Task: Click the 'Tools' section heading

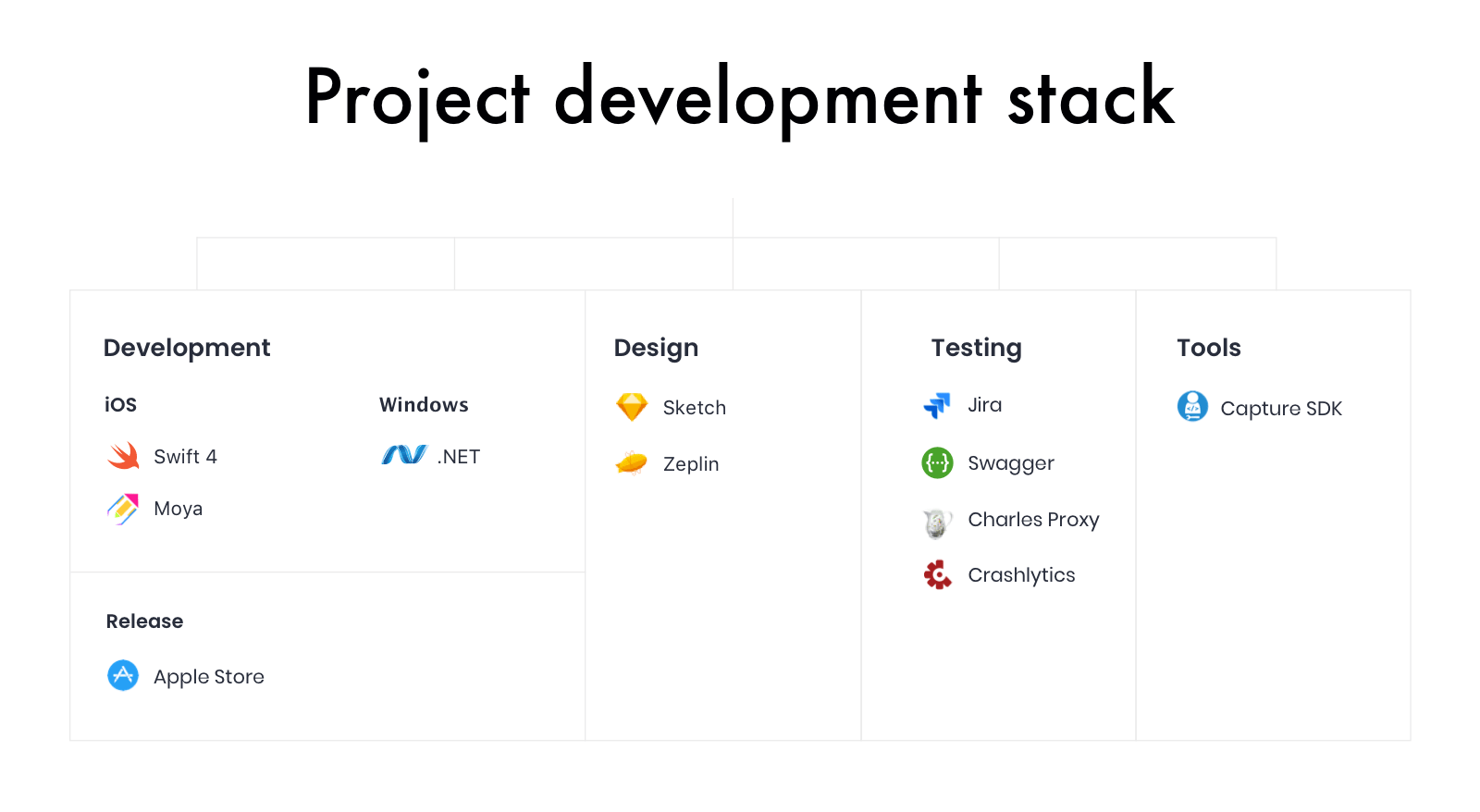Action: (1208, 348)
